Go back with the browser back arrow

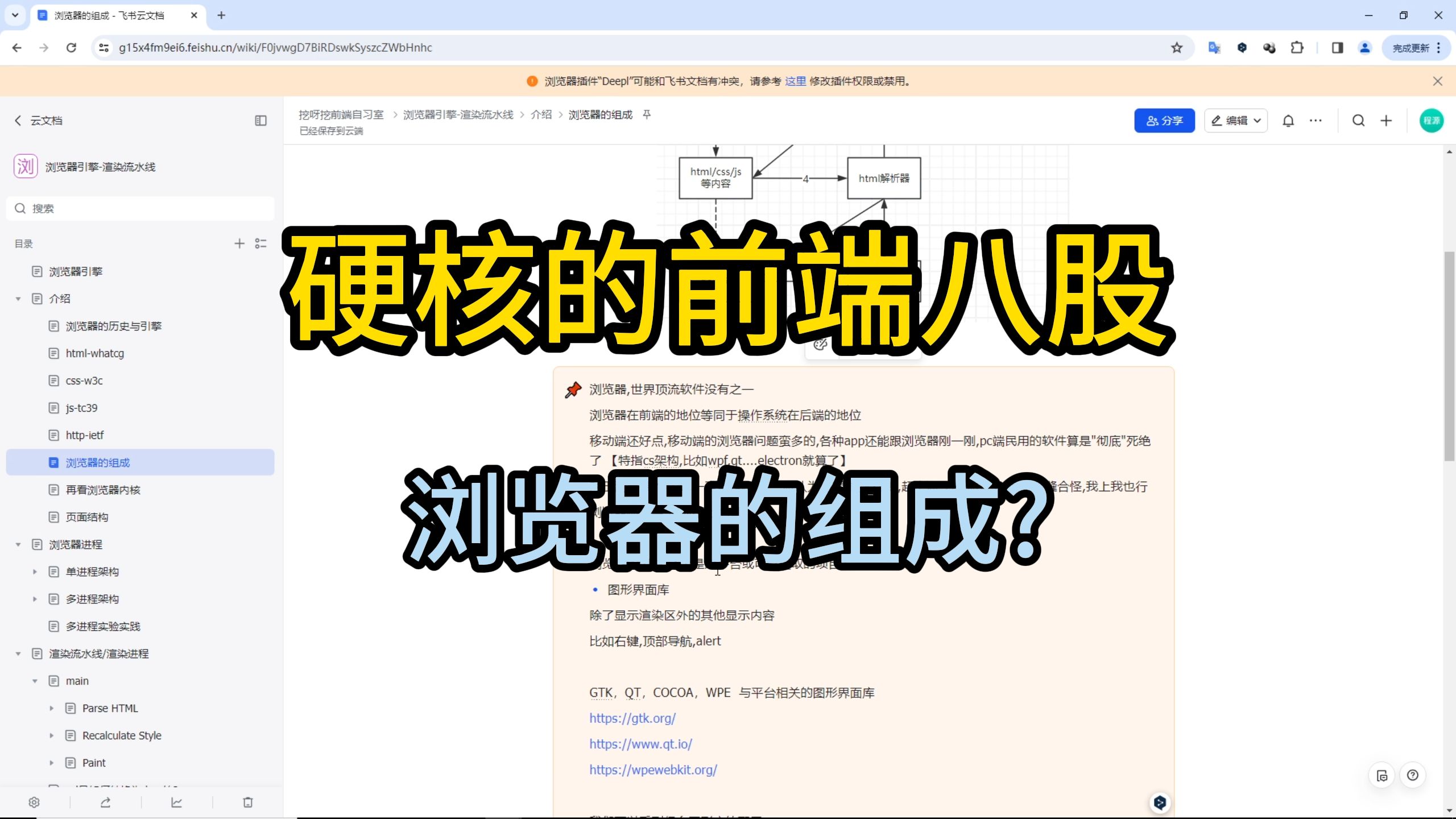[x=16, y=48]
